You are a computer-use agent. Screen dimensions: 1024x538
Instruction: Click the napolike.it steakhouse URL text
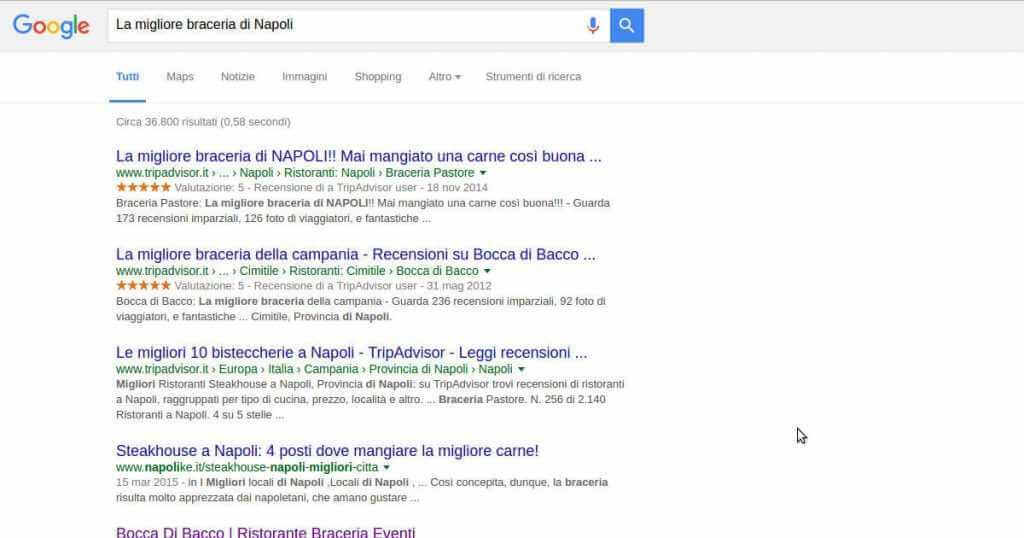247,467
